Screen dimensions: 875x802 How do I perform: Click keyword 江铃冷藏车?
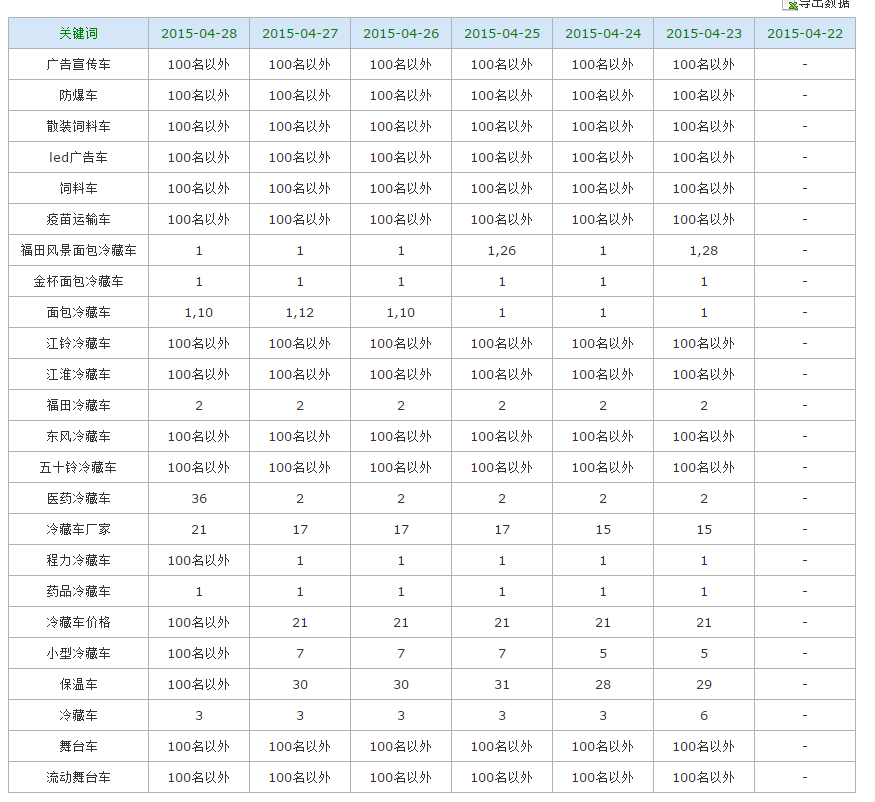[79, 343]
